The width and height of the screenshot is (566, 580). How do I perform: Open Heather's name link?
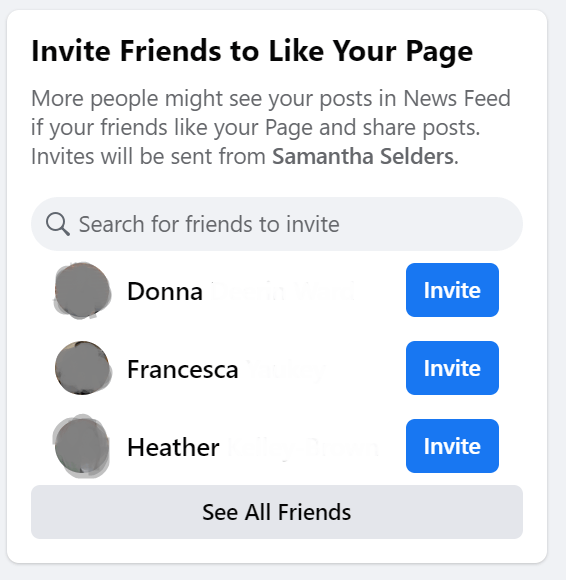(252, 447)
